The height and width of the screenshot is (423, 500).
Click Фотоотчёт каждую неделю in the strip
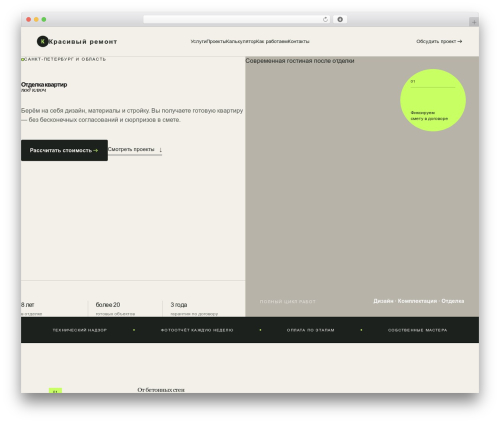point(197,330)
